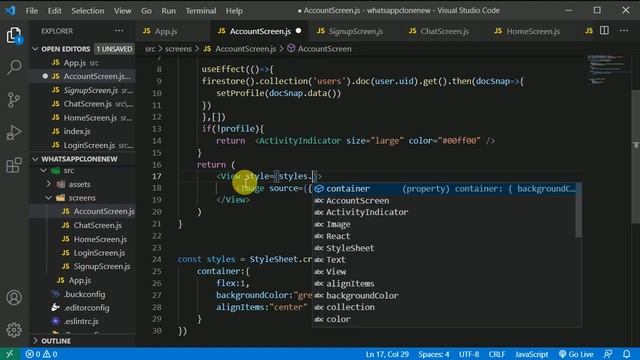Image resolution: width=640 pixels, height=360 pixels.
Task: Open the Help menu
Action: point(234,11)
